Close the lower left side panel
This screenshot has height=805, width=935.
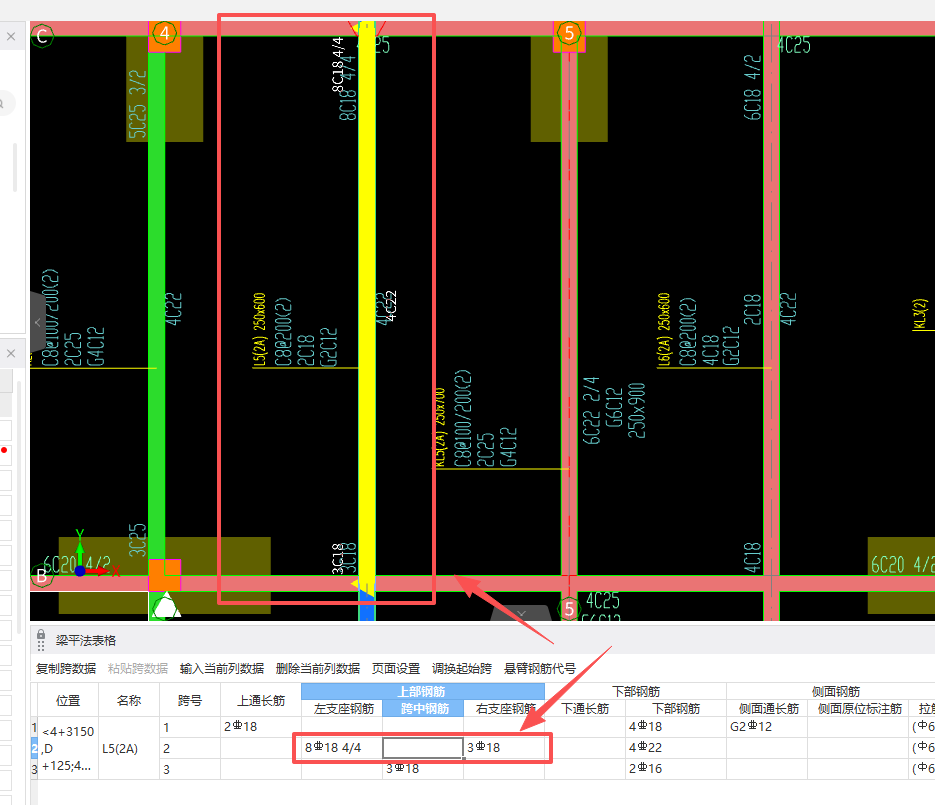click(11, 354)
